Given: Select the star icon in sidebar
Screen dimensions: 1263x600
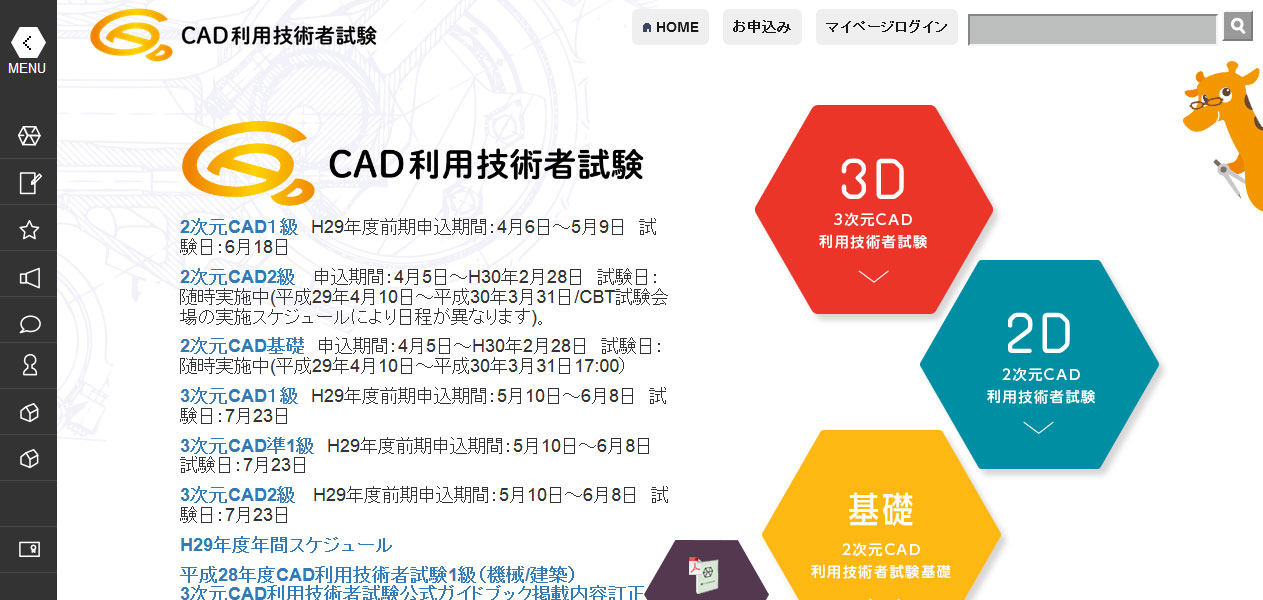Looking at the screenshot, I should coord(29,230).
